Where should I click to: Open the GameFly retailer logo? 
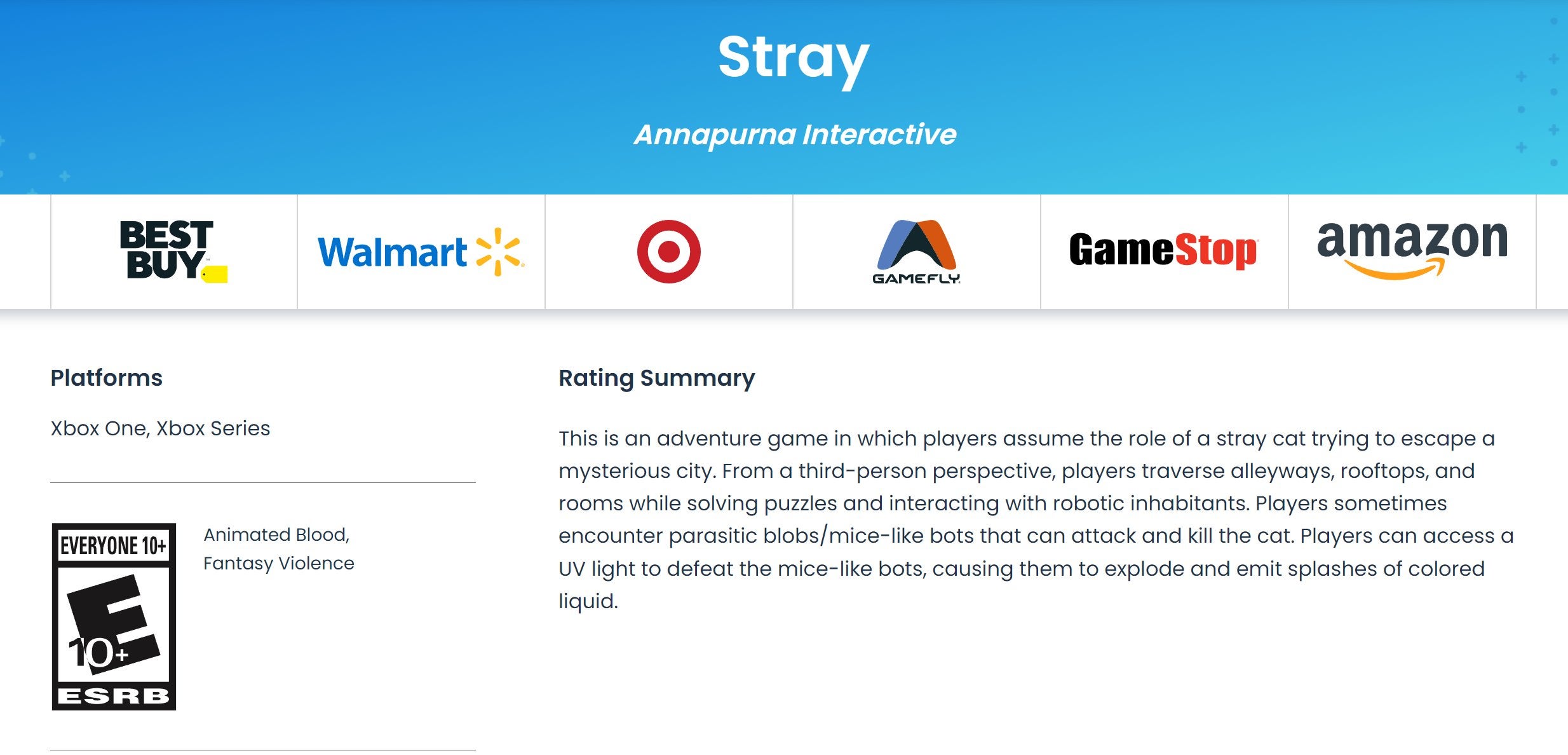(916, 252)
